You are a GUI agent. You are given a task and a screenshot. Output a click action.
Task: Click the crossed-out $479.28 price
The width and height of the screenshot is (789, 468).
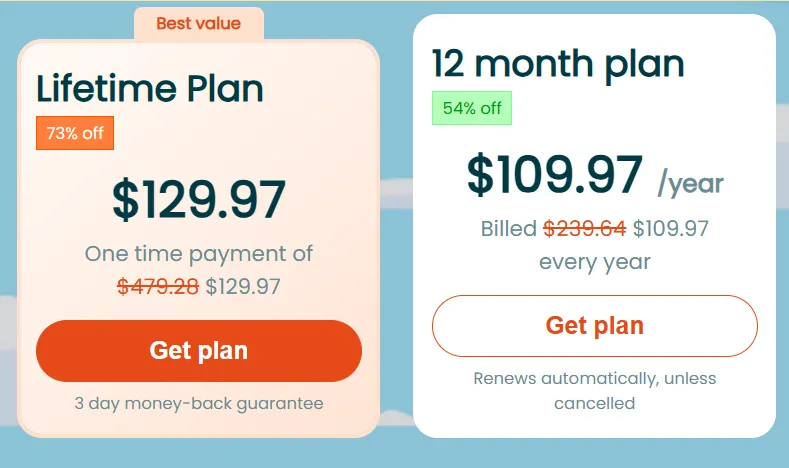coord(158,287)
